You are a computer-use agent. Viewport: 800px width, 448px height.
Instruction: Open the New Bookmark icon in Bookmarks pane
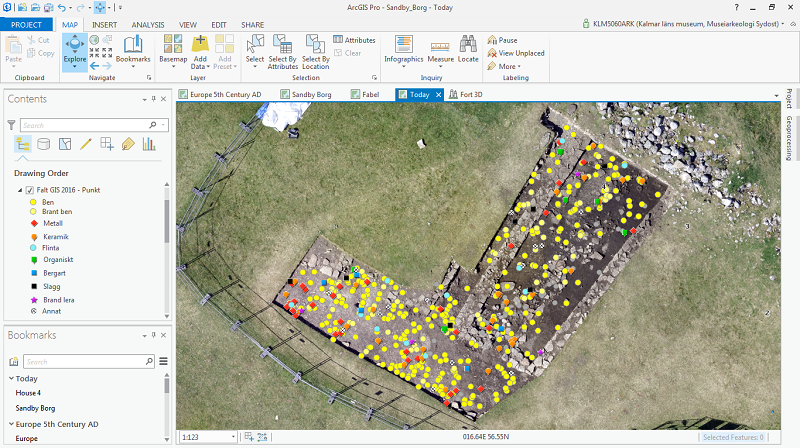pos(14,362)
